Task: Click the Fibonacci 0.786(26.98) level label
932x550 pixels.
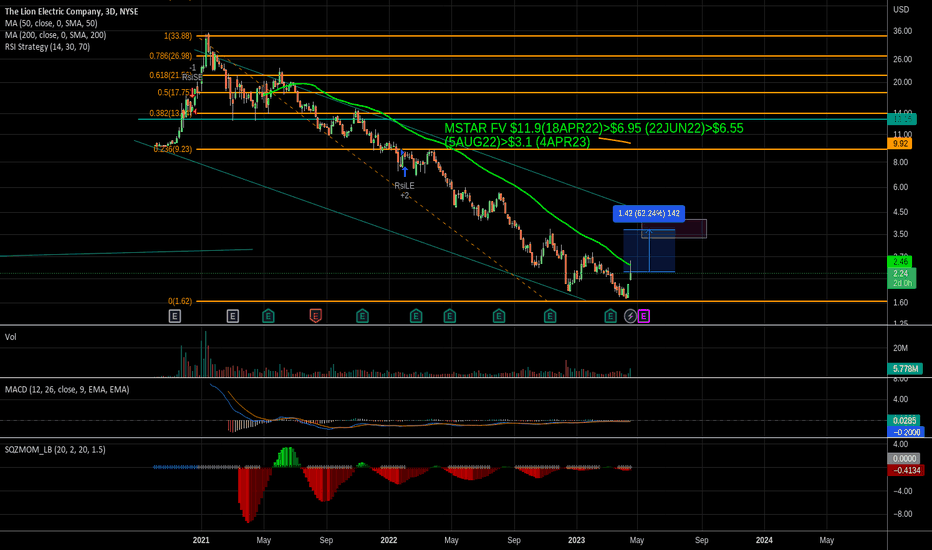Action: (171, 56)
